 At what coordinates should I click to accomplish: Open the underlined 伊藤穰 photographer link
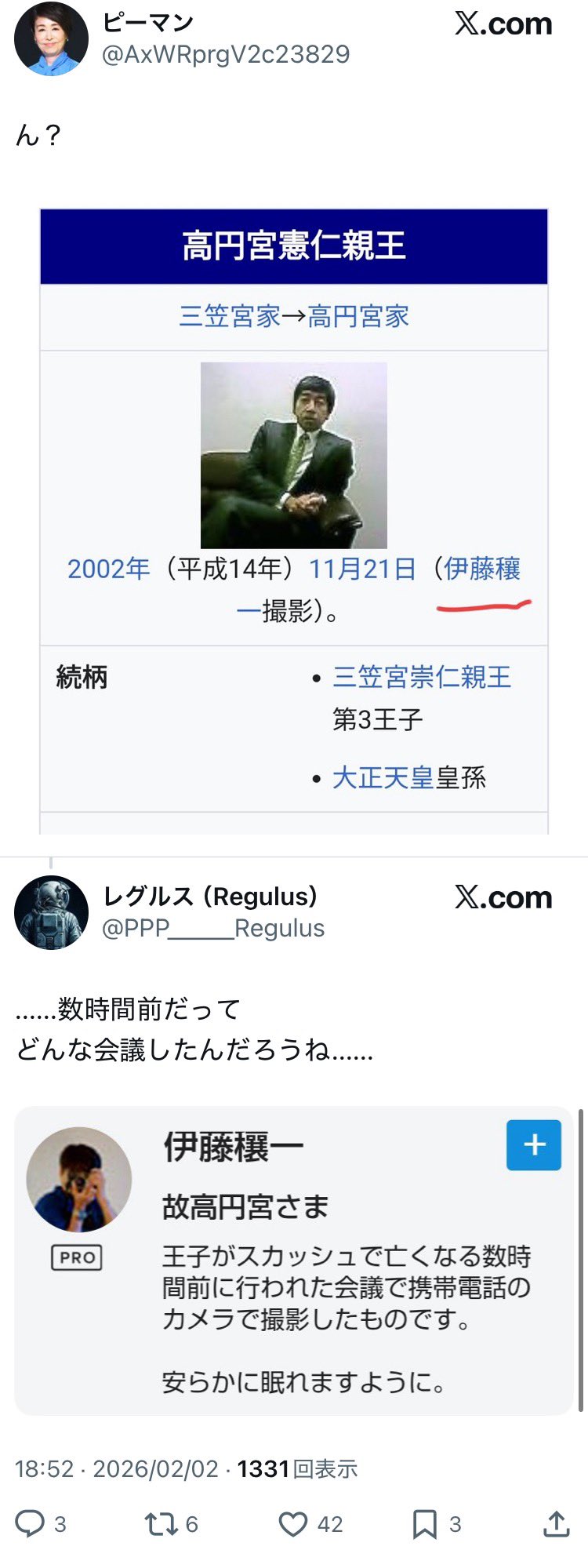(482, 569)
